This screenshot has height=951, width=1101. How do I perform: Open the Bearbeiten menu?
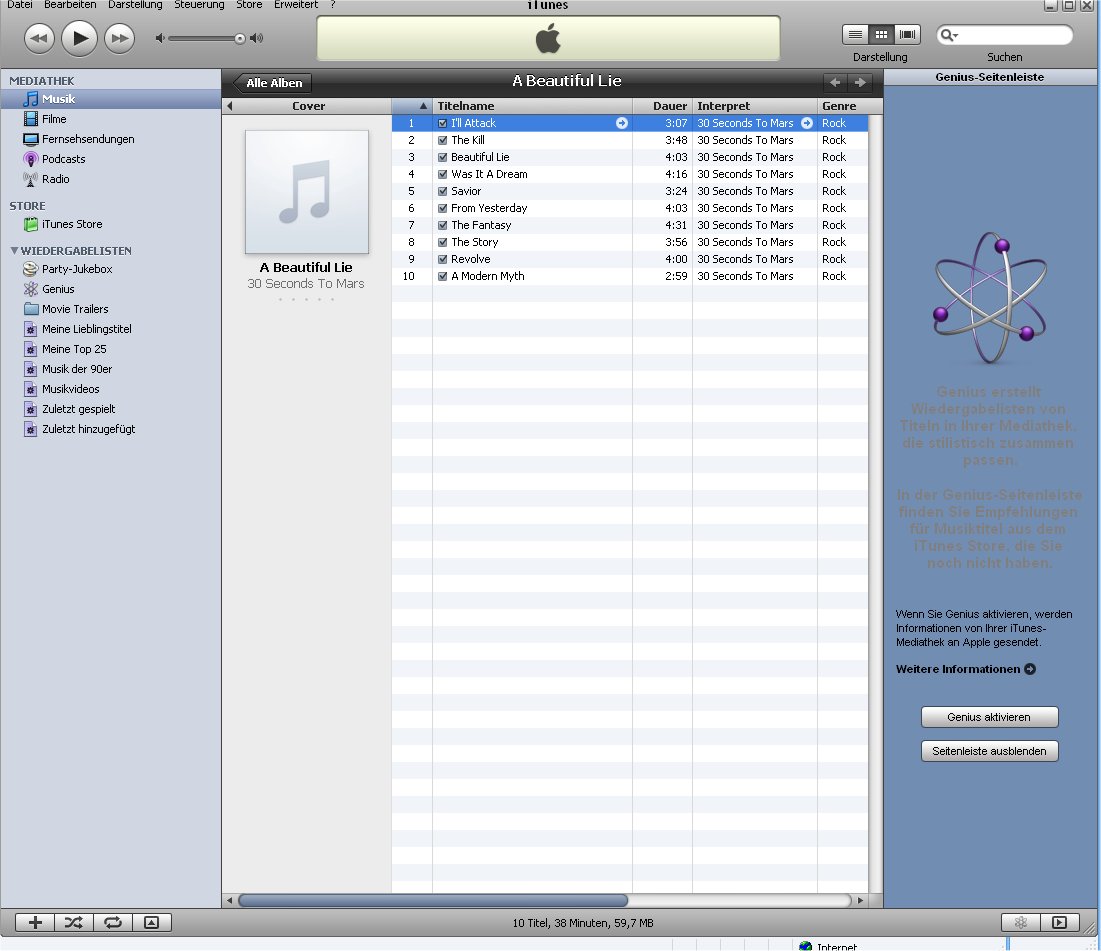(x=70, y=5)
